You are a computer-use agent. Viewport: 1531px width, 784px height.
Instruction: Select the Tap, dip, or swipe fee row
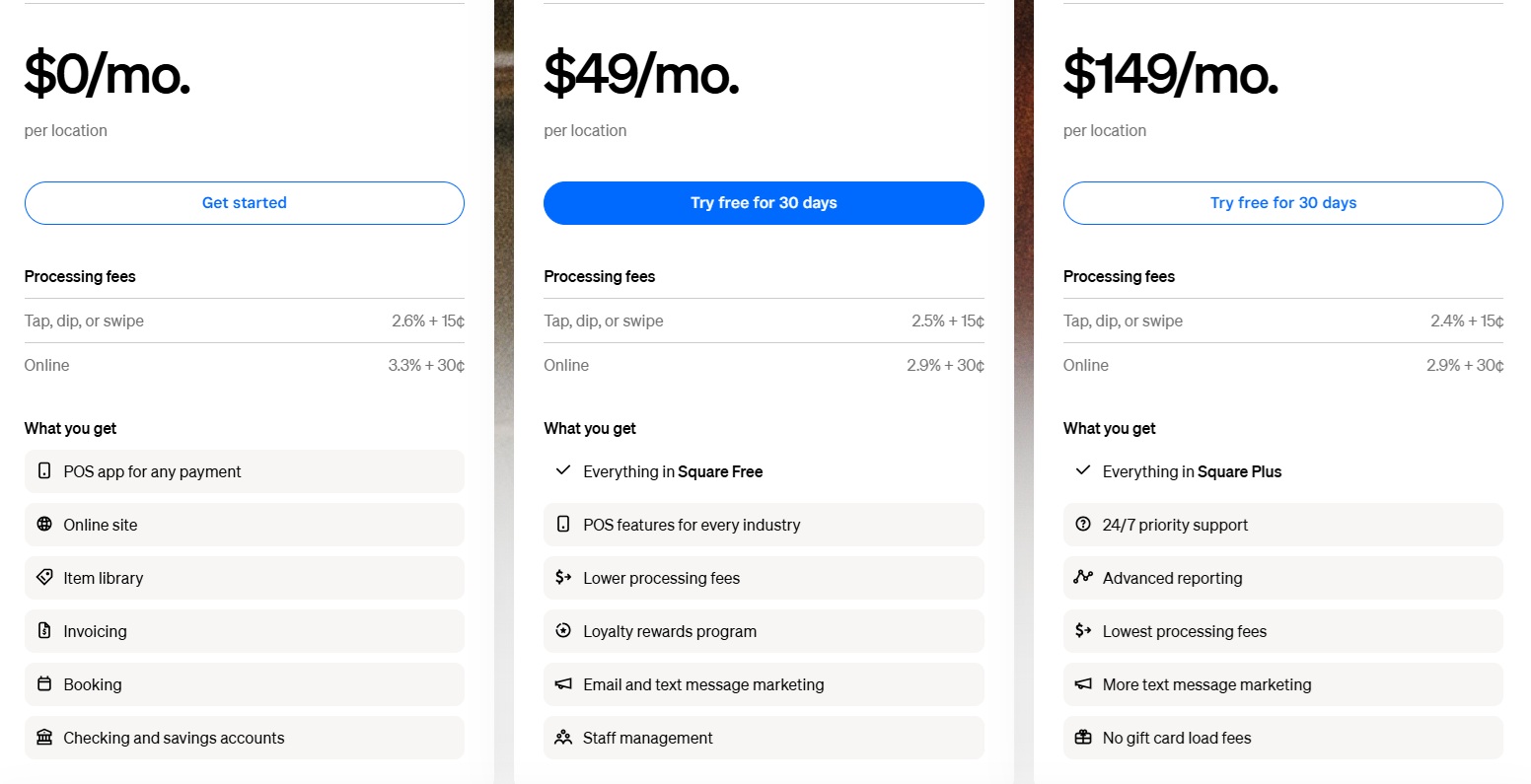pos(244,321)
